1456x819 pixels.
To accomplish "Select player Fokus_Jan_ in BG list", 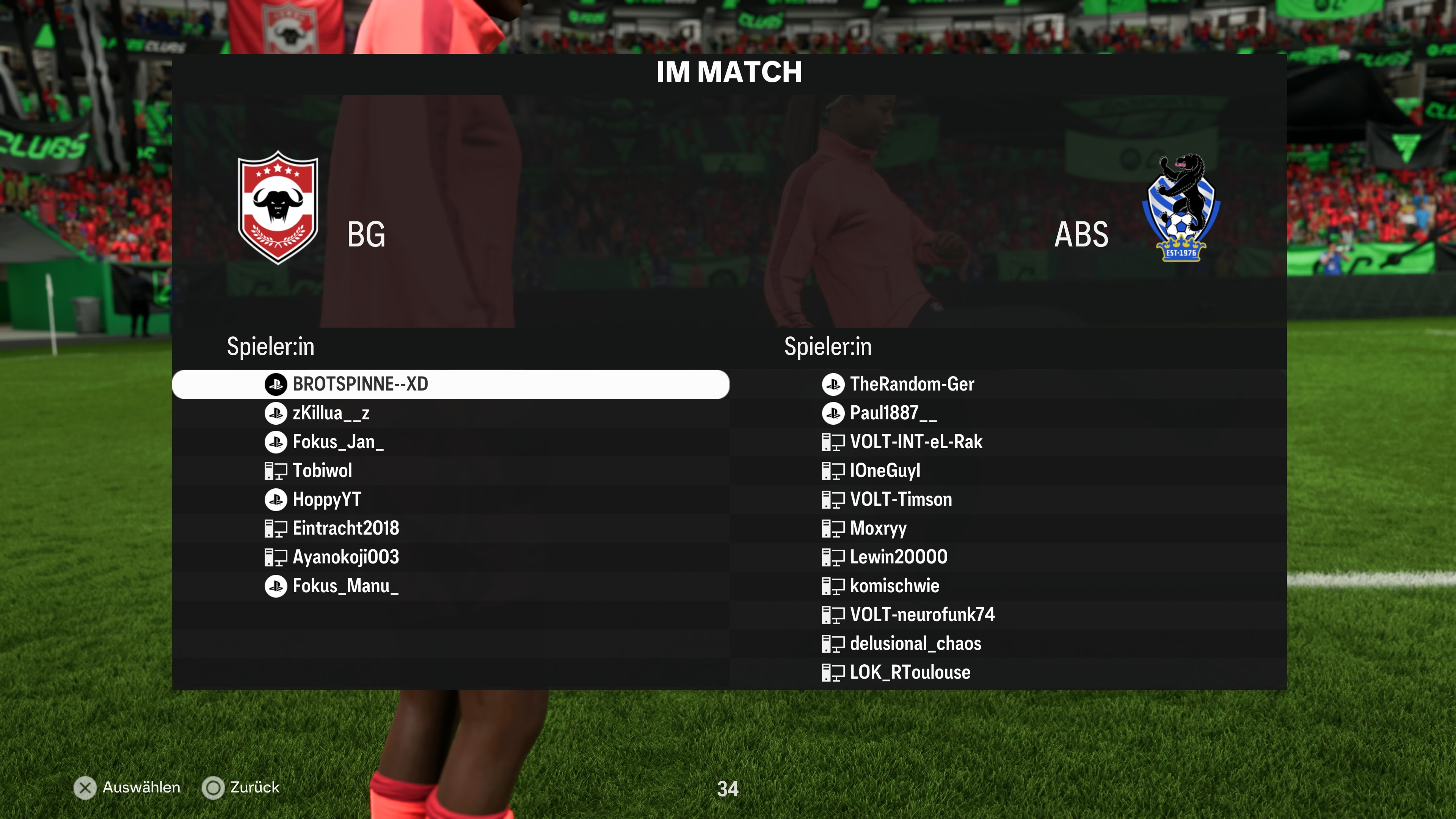I will point(450,442).
